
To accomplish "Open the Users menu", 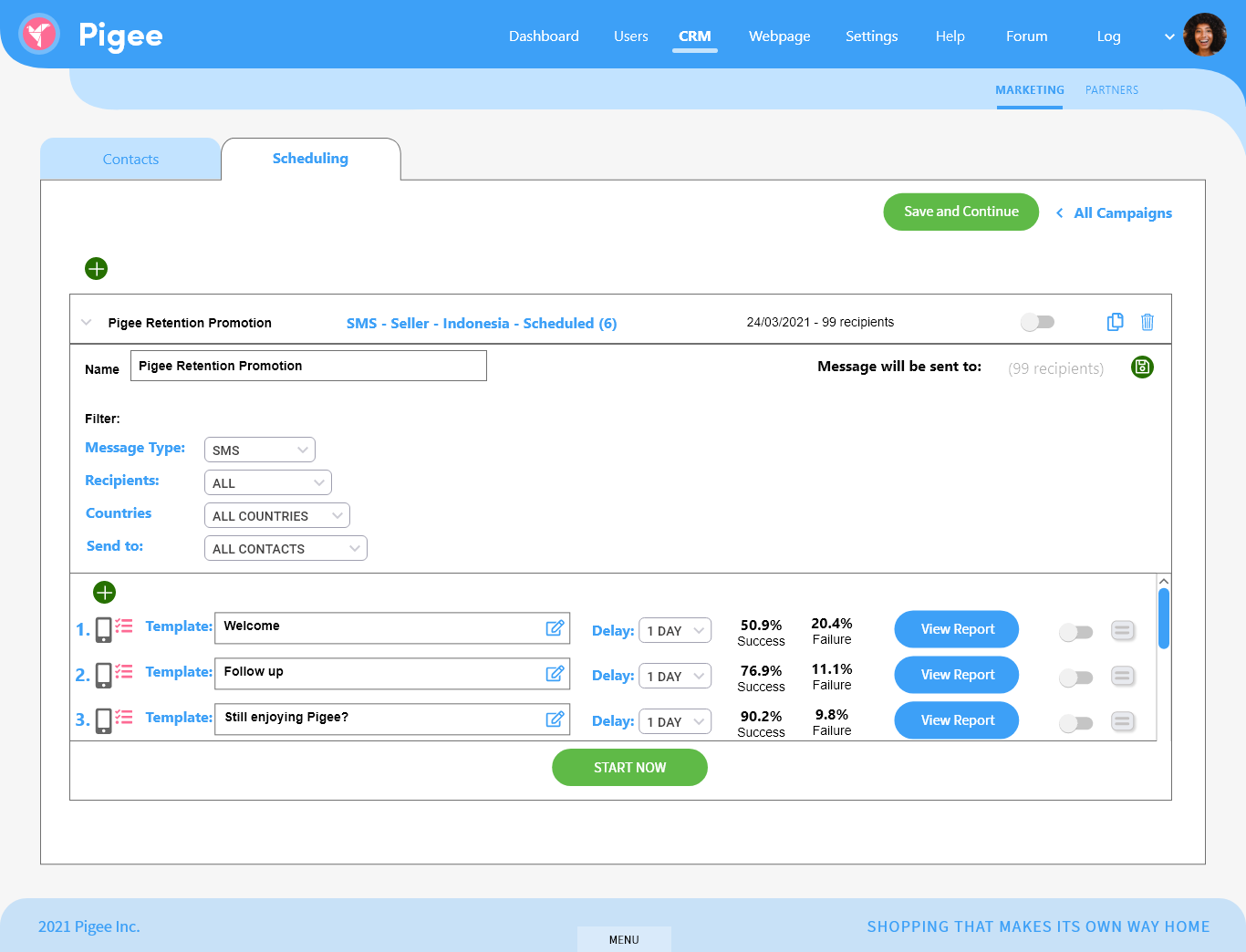I will 631,36.
